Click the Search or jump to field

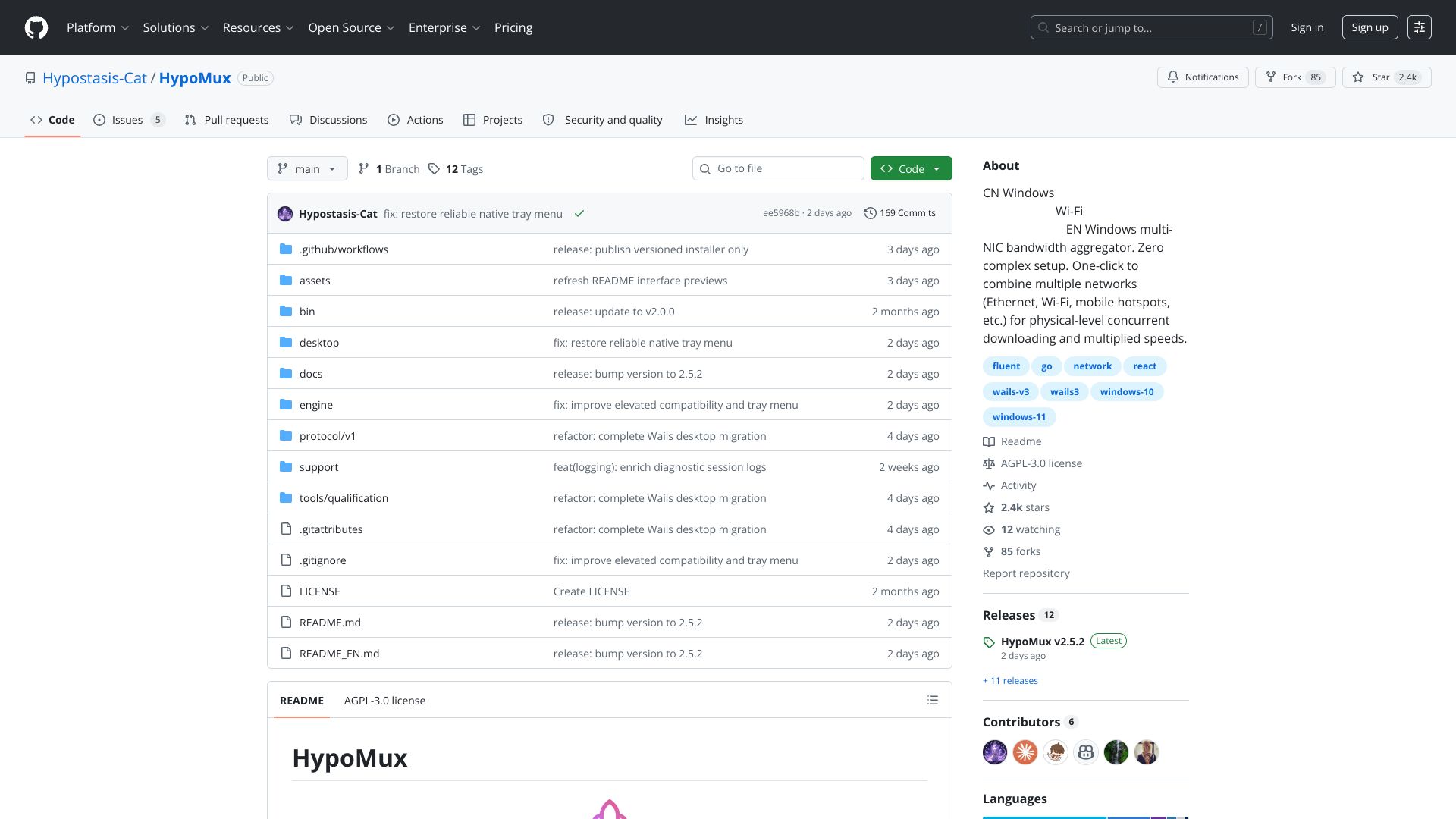pos(1151,27)
